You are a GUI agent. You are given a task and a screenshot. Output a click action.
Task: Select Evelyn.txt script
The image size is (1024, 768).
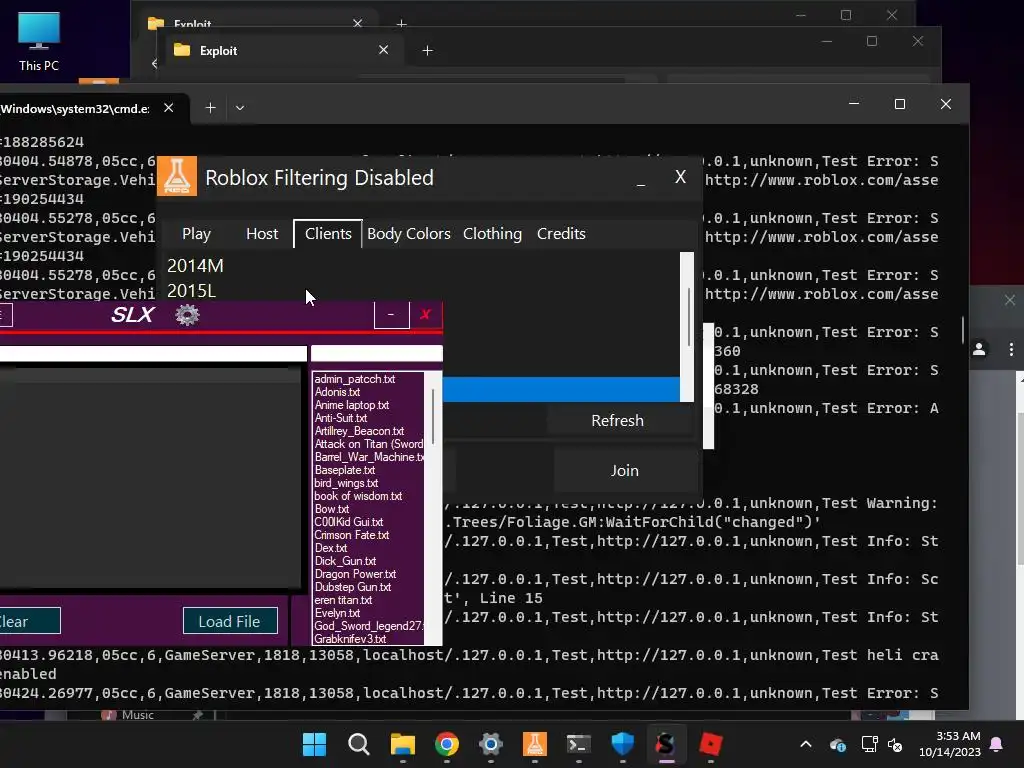pos(338,613)
